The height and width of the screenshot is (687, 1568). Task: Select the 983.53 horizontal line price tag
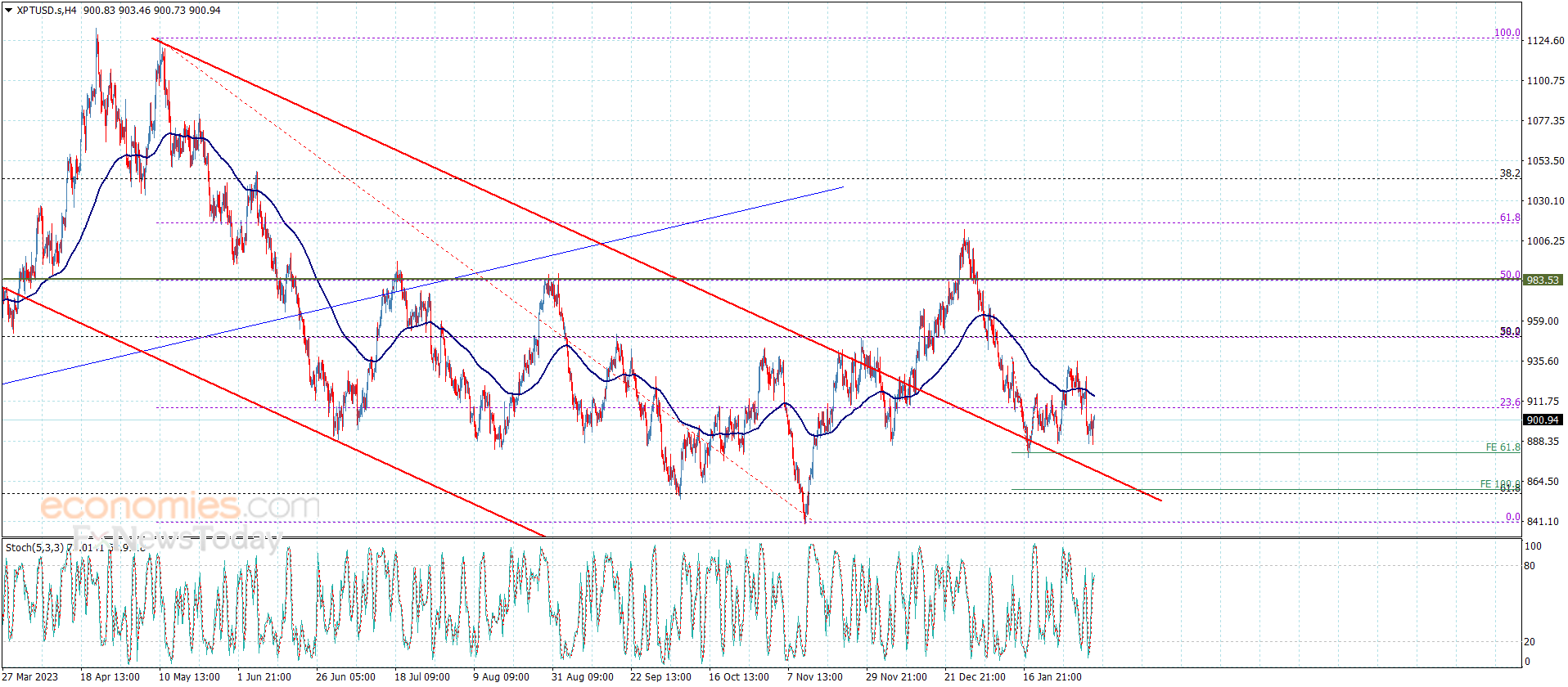[x=1542, y=280]
